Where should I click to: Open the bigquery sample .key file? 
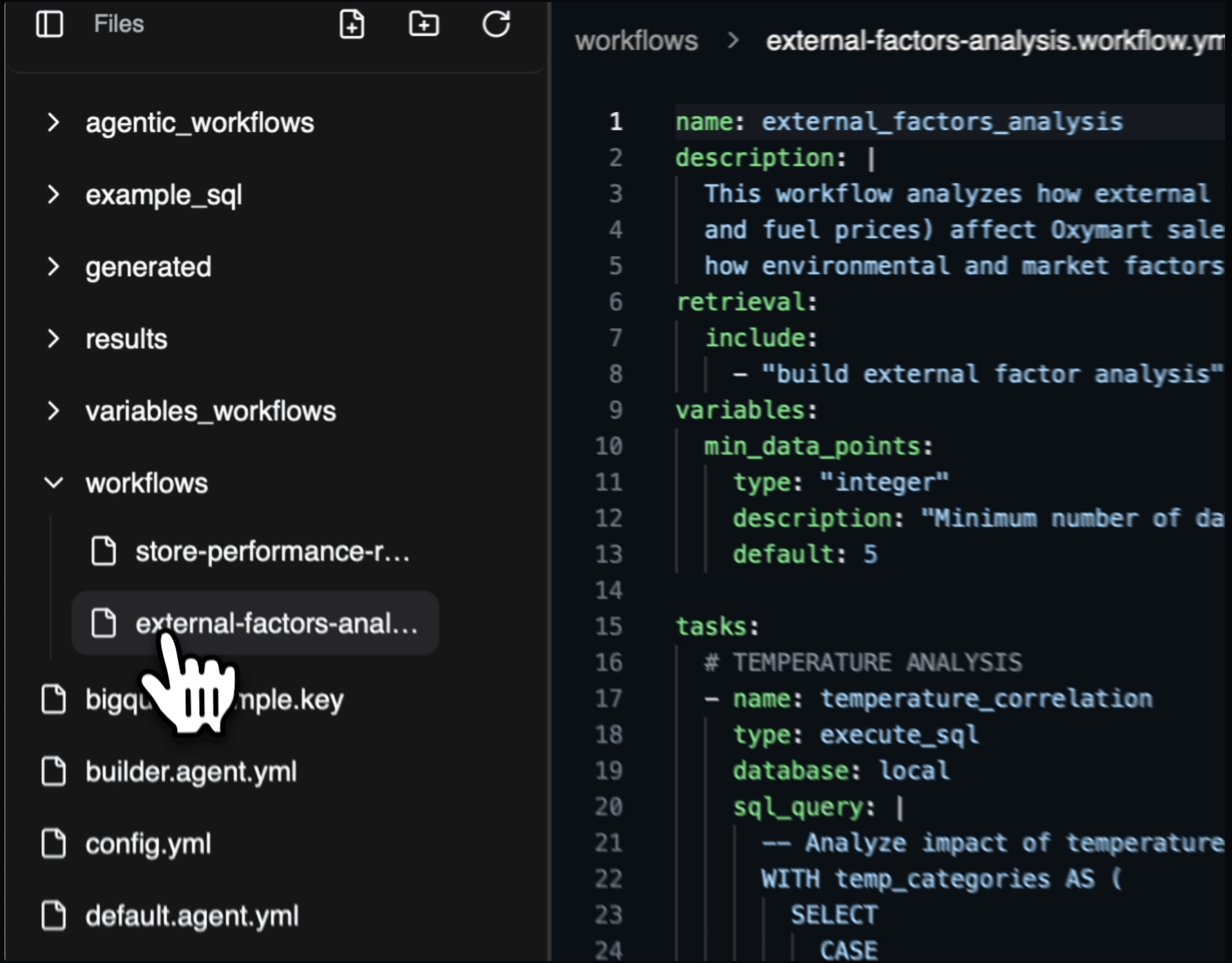214,700
